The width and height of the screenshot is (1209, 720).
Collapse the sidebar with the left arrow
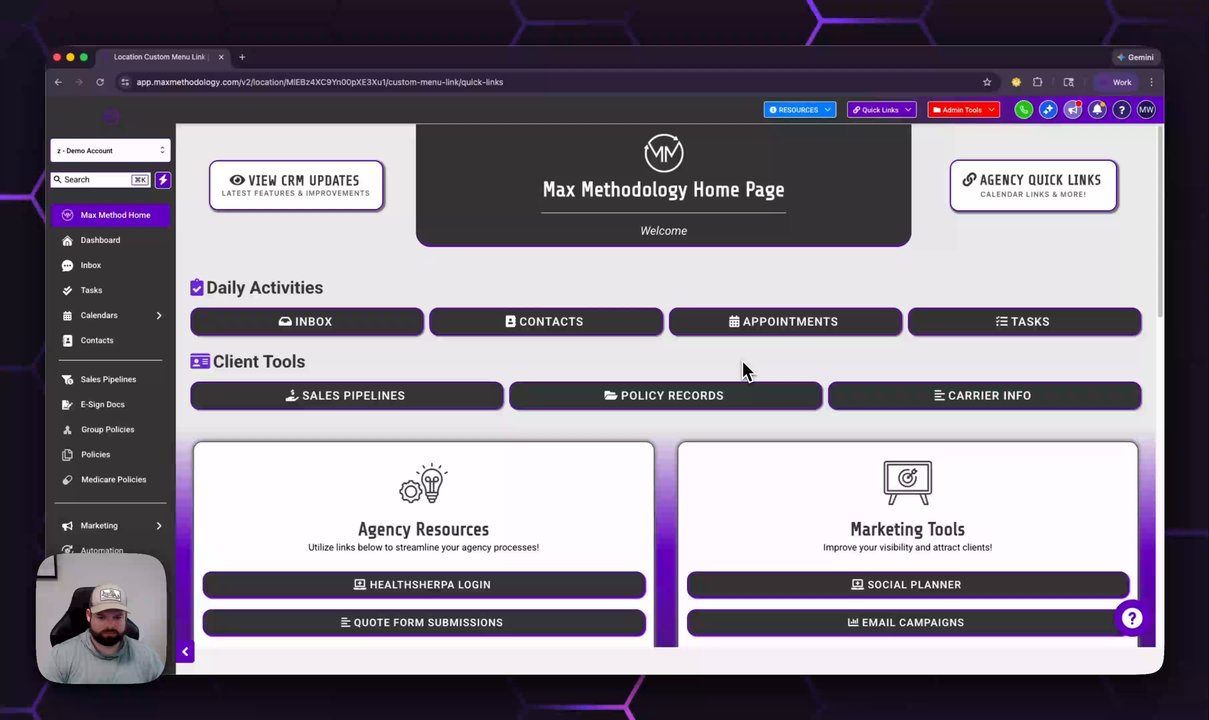[x=185, y=652]
